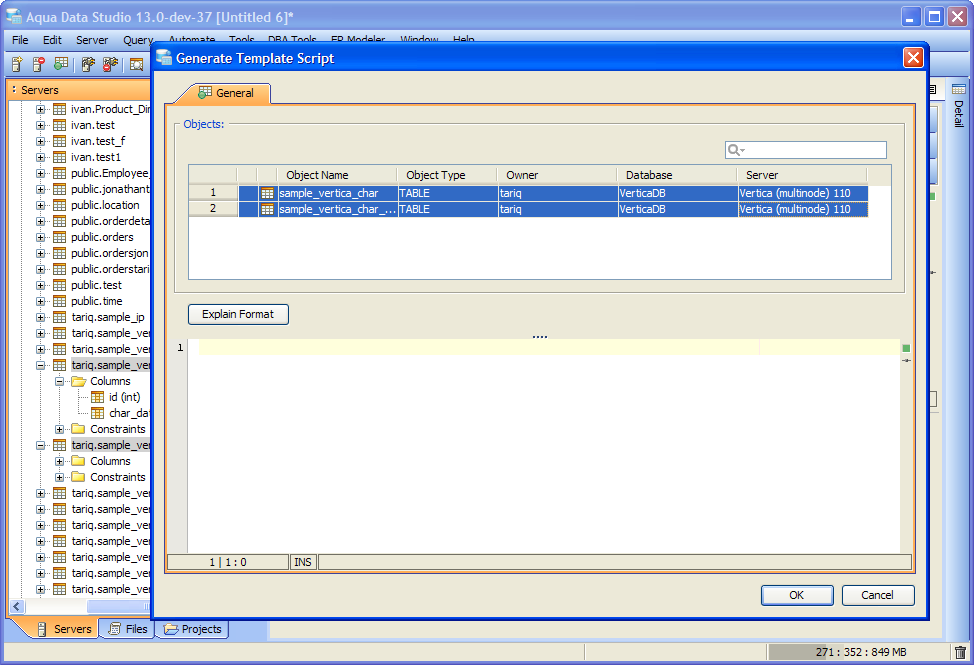Click the trash can icon in status bar
This screenshot has width=974, height=665.
pos(960,652)
